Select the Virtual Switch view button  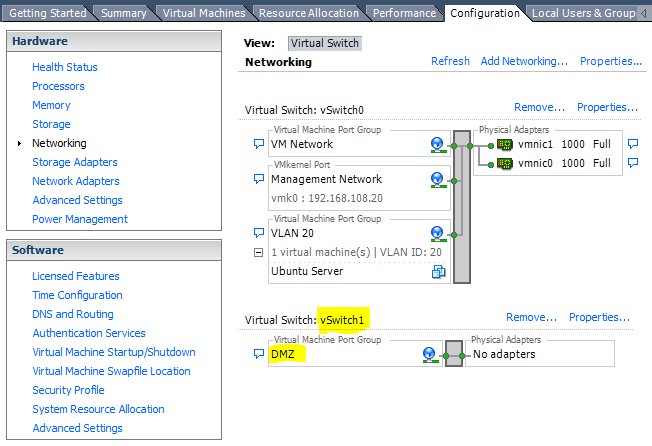(x=325, y=43)
